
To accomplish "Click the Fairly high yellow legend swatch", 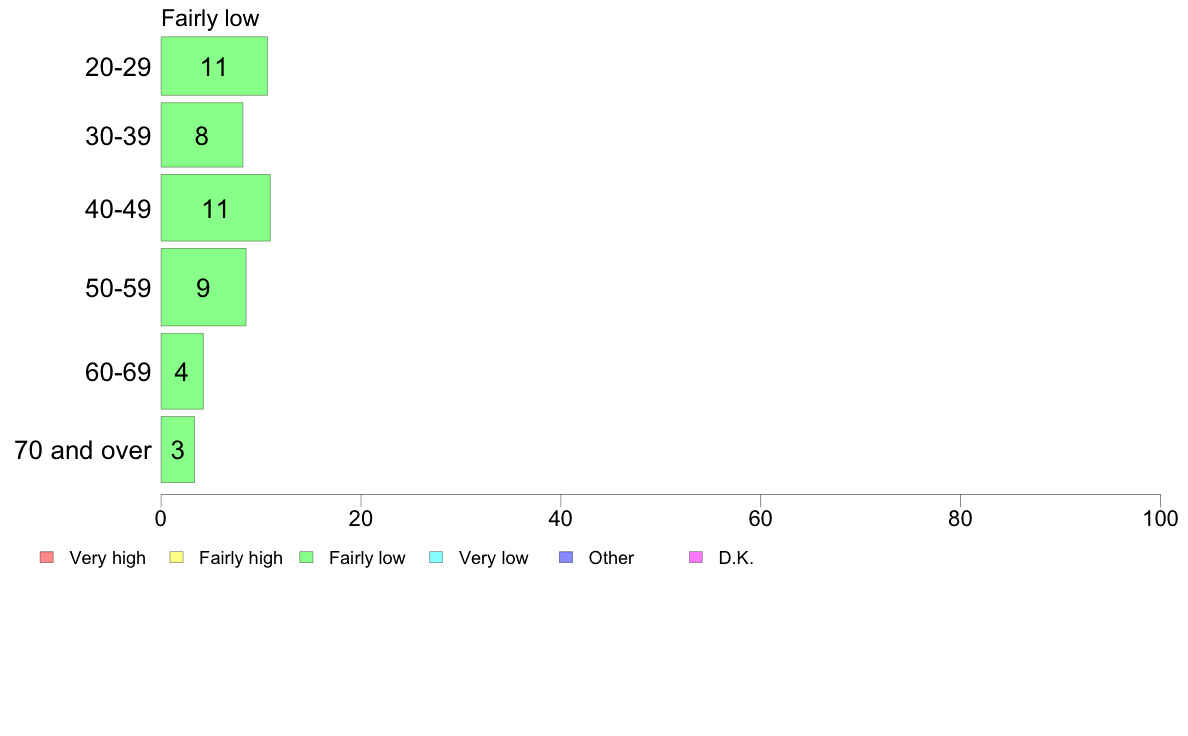I will (x=177, y=557).
